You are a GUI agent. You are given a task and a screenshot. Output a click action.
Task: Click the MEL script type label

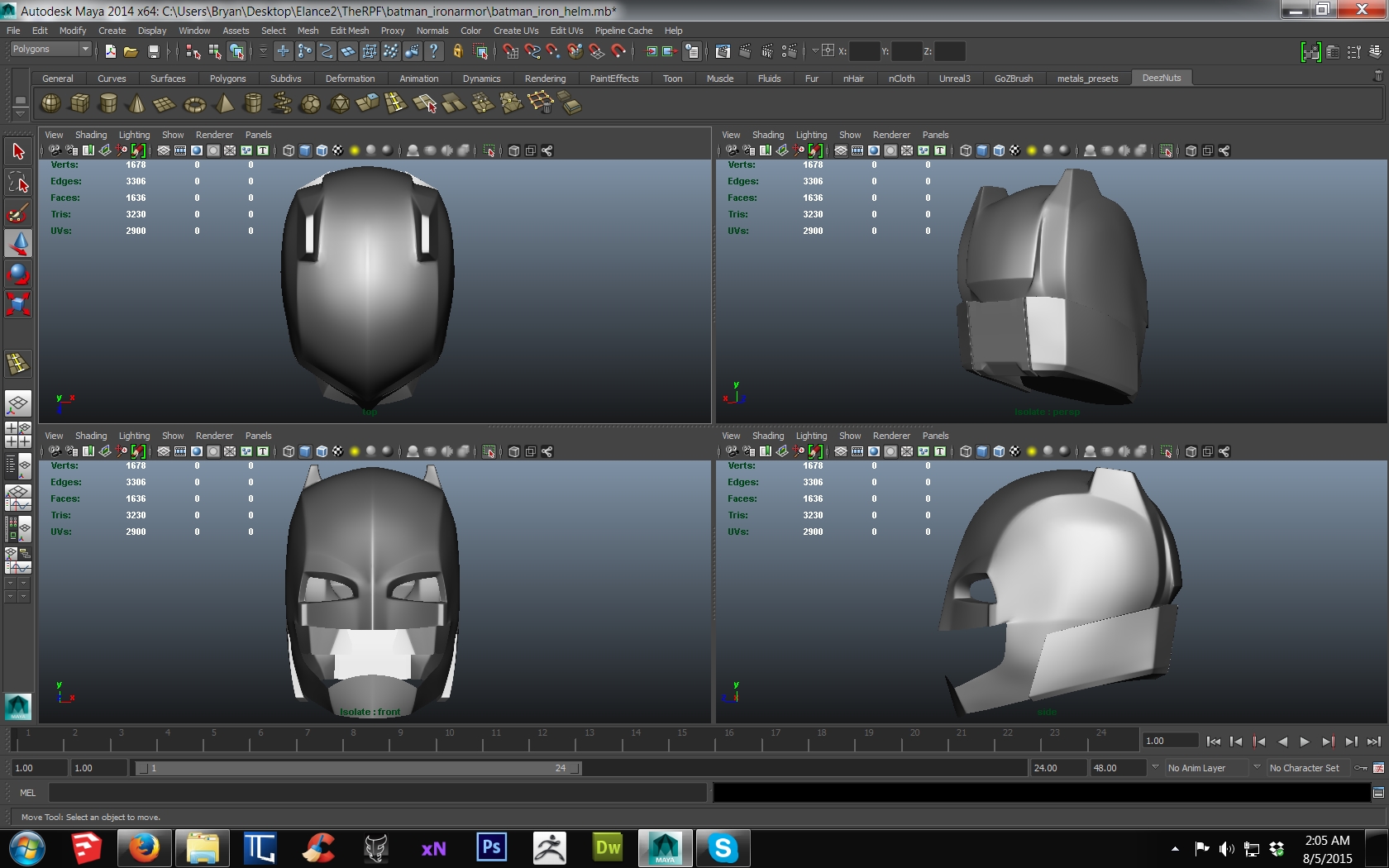click(28, 793)
